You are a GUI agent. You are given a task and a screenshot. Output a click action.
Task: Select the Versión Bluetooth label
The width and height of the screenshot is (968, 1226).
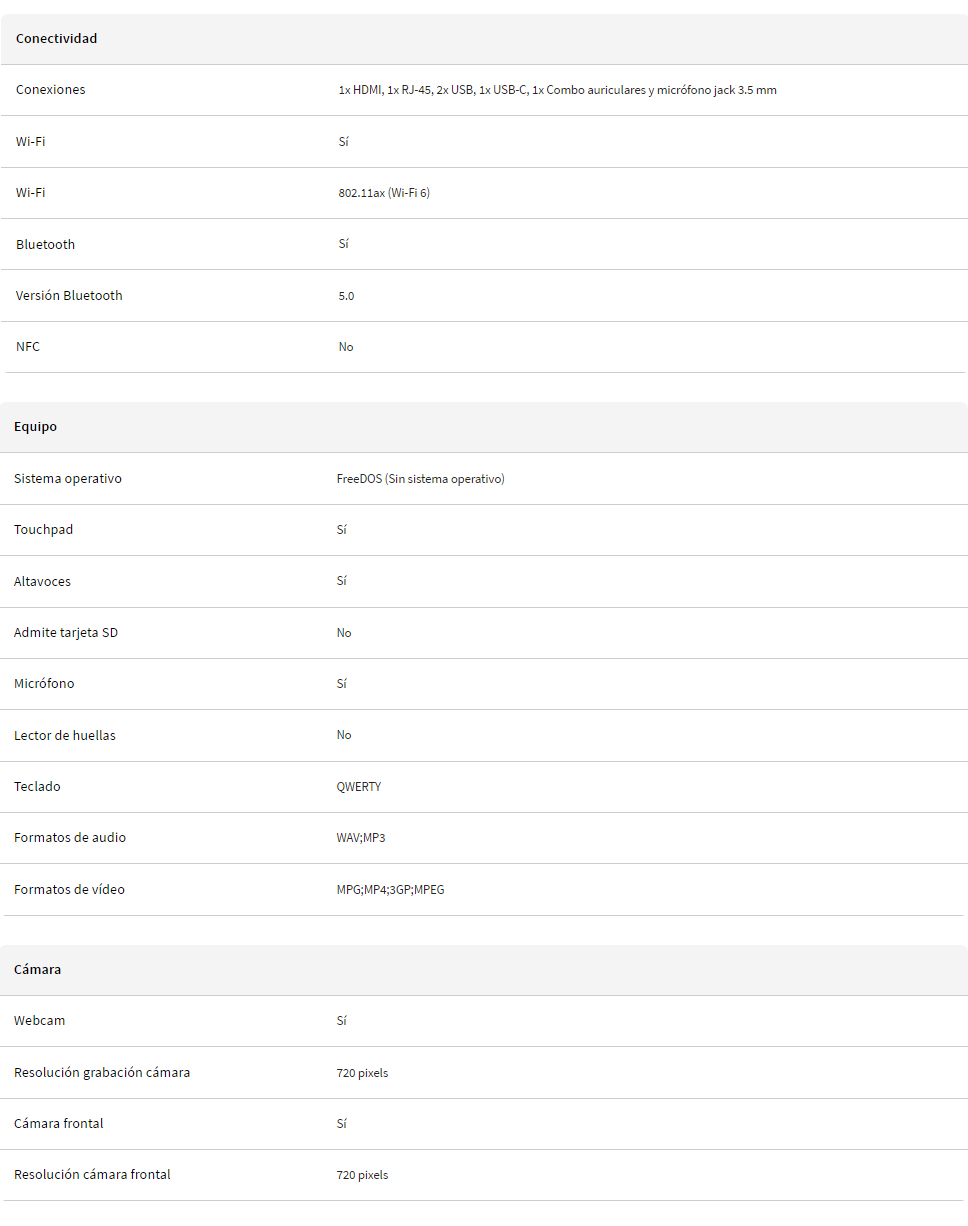pyautogui.click(x=69, y=296)
